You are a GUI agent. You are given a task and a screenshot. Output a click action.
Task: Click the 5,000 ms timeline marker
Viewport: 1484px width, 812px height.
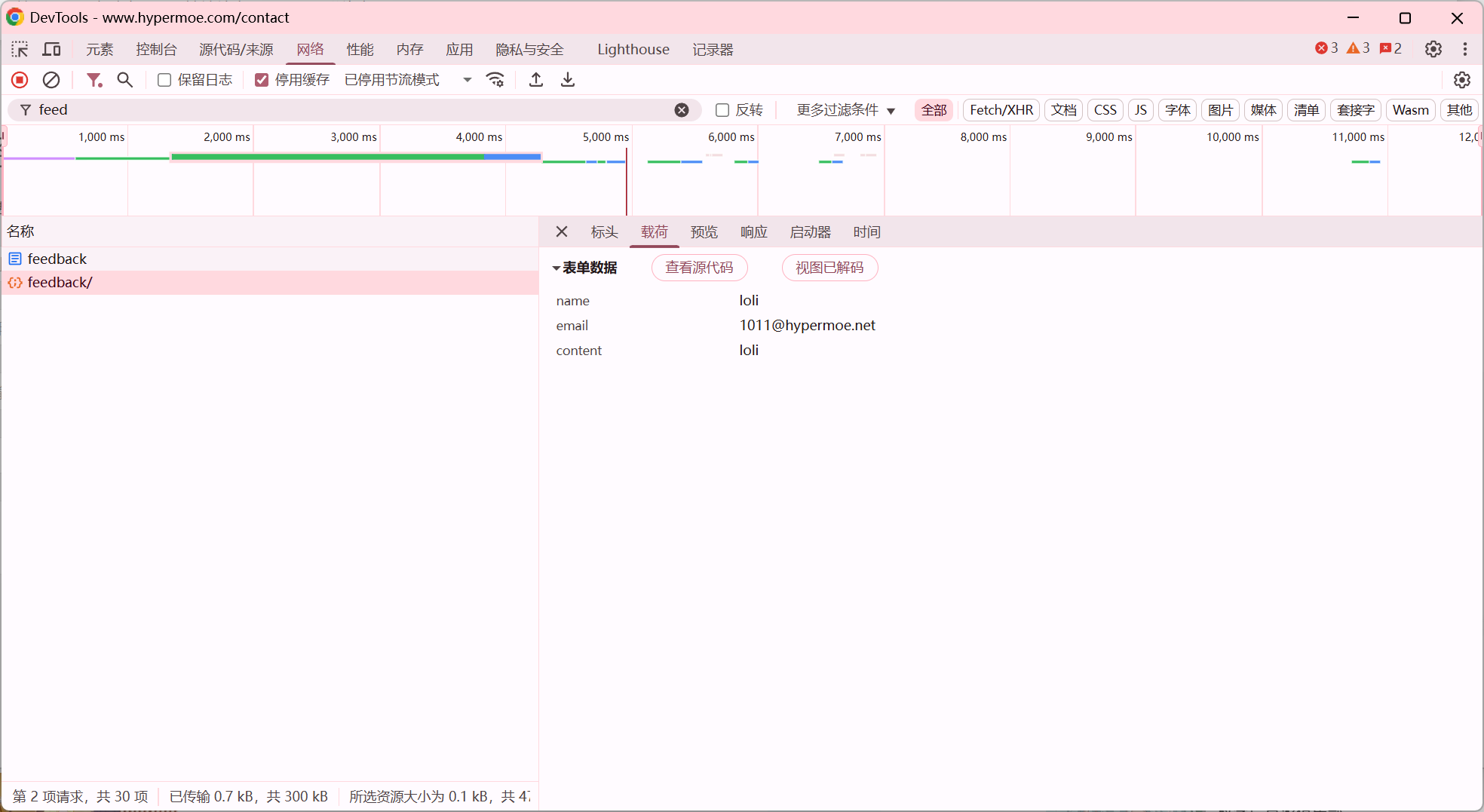(x=606, y=137)
